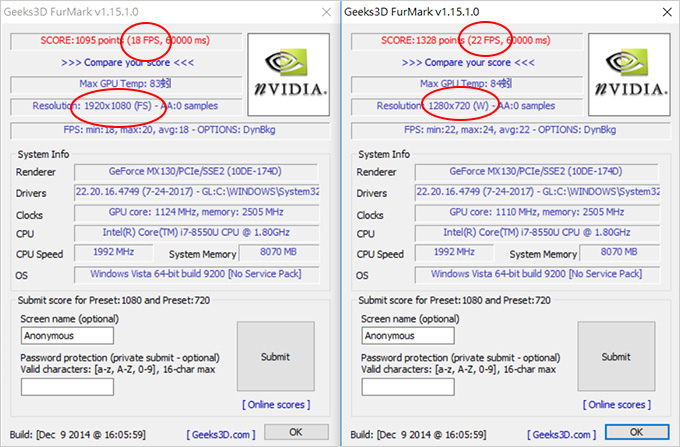Screen dimensions: 680x447
Task: Visit Geeks3D.com link in left window
Action: coord(221,434)
